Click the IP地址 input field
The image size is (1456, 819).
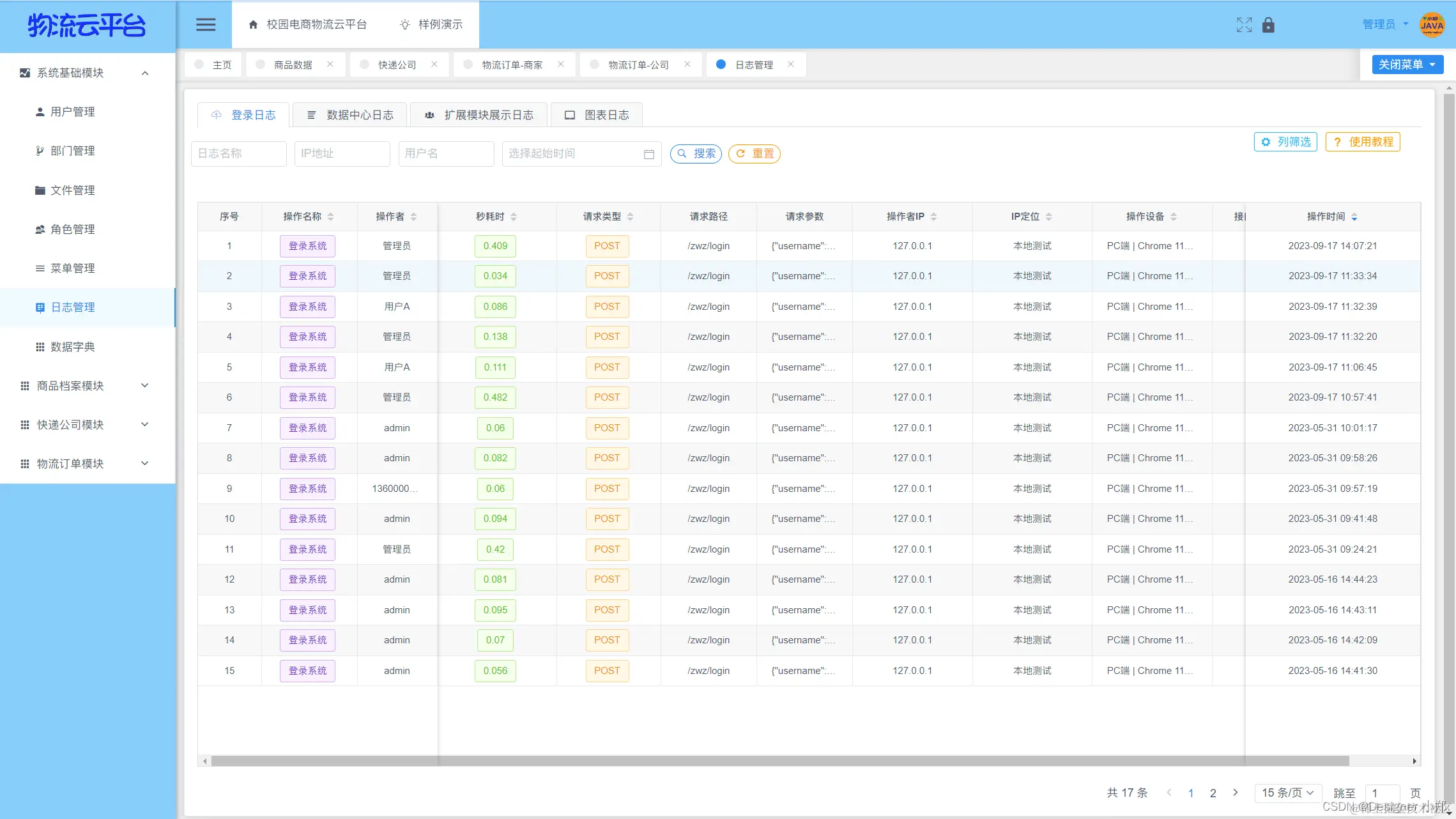[x=342, y=154]
